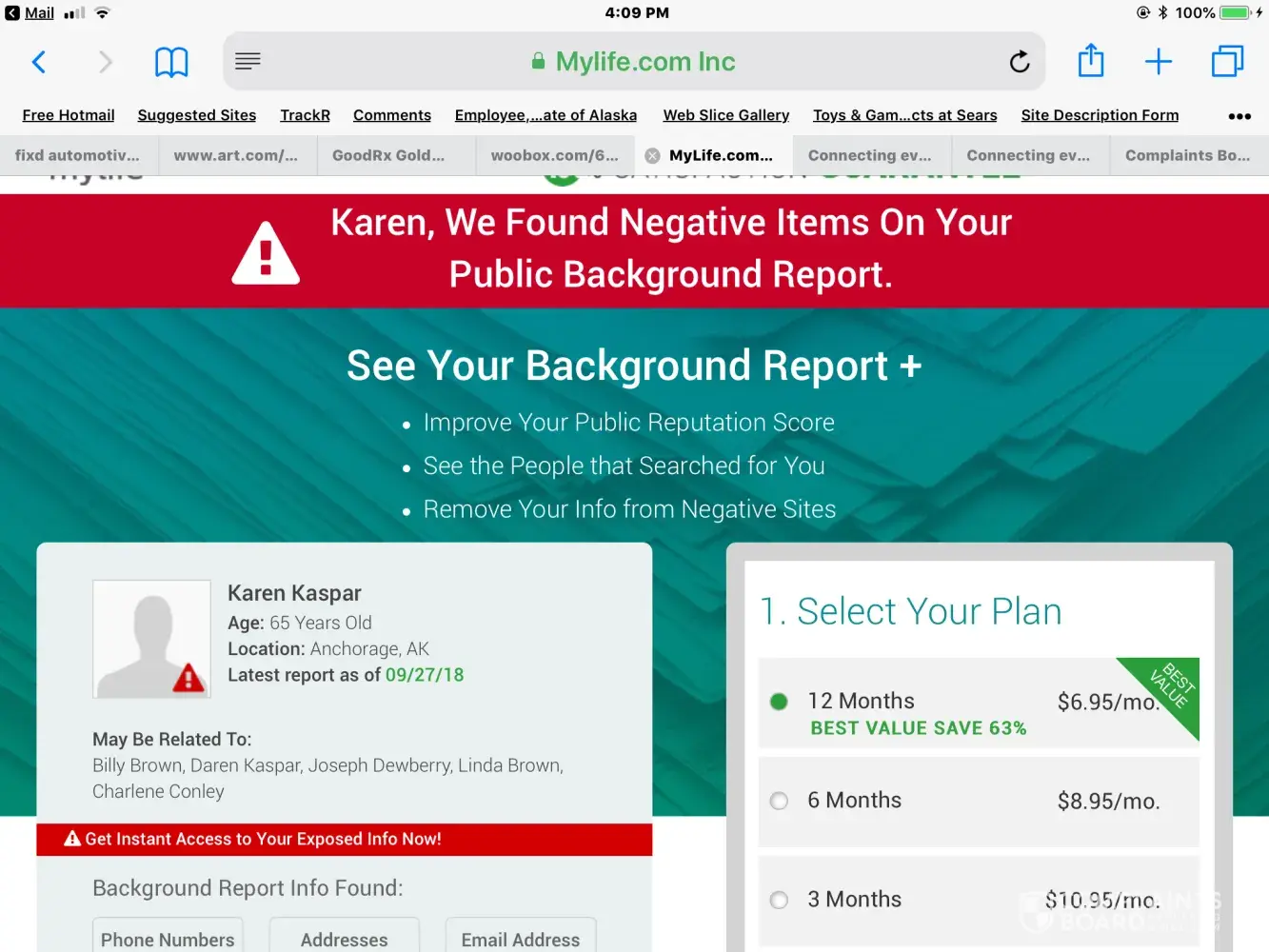Tap the secure padlock icon in address bar

click(538, 61)
